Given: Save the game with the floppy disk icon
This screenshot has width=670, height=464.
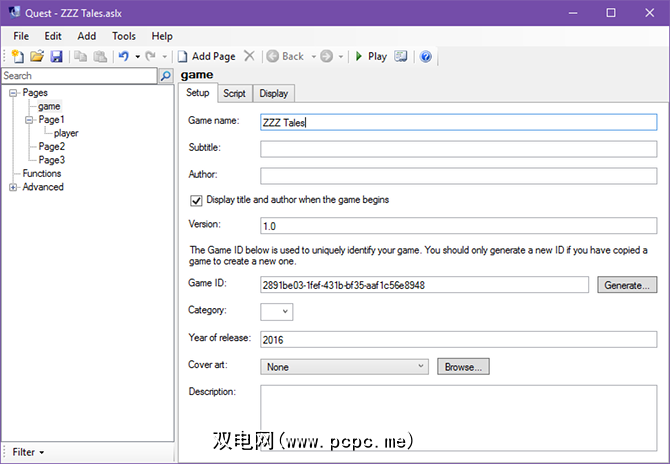Looking at the screenshot, I should [x=56, y=57].
